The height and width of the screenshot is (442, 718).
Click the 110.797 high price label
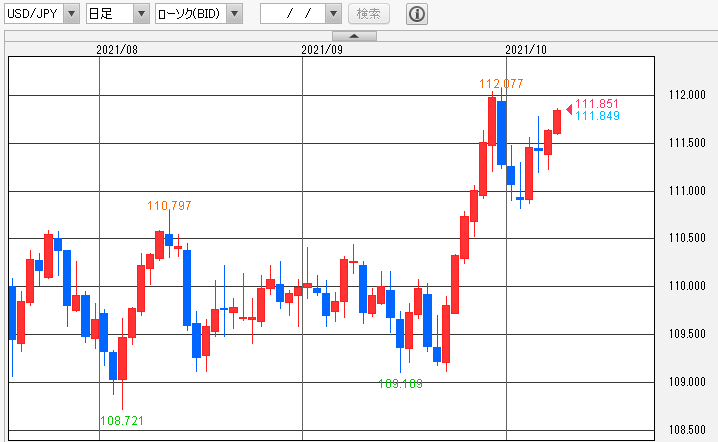[x=169, y=206]
